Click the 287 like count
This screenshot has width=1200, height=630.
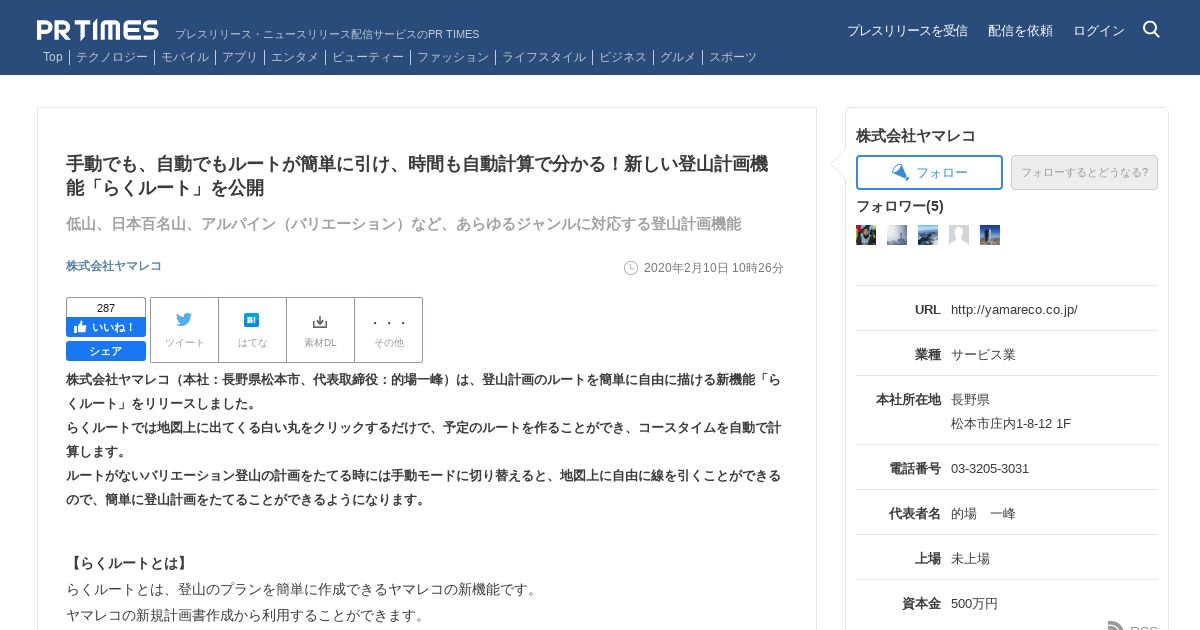(106, 308)
